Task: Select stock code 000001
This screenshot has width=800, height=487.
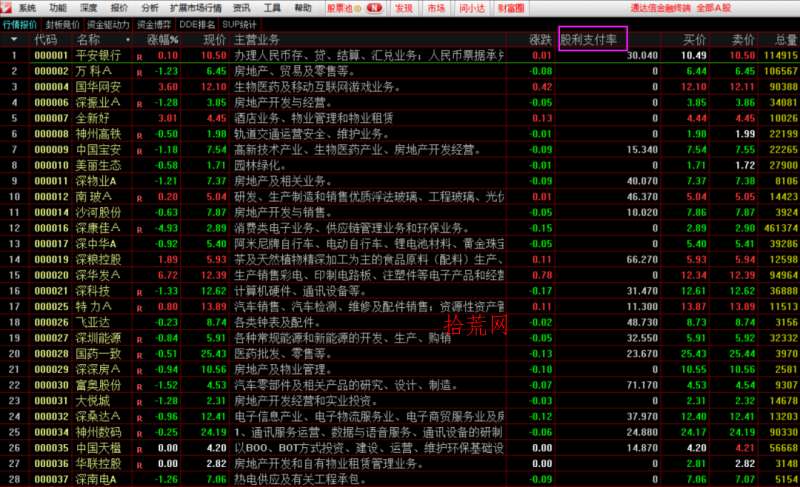Action: [51, 56]
